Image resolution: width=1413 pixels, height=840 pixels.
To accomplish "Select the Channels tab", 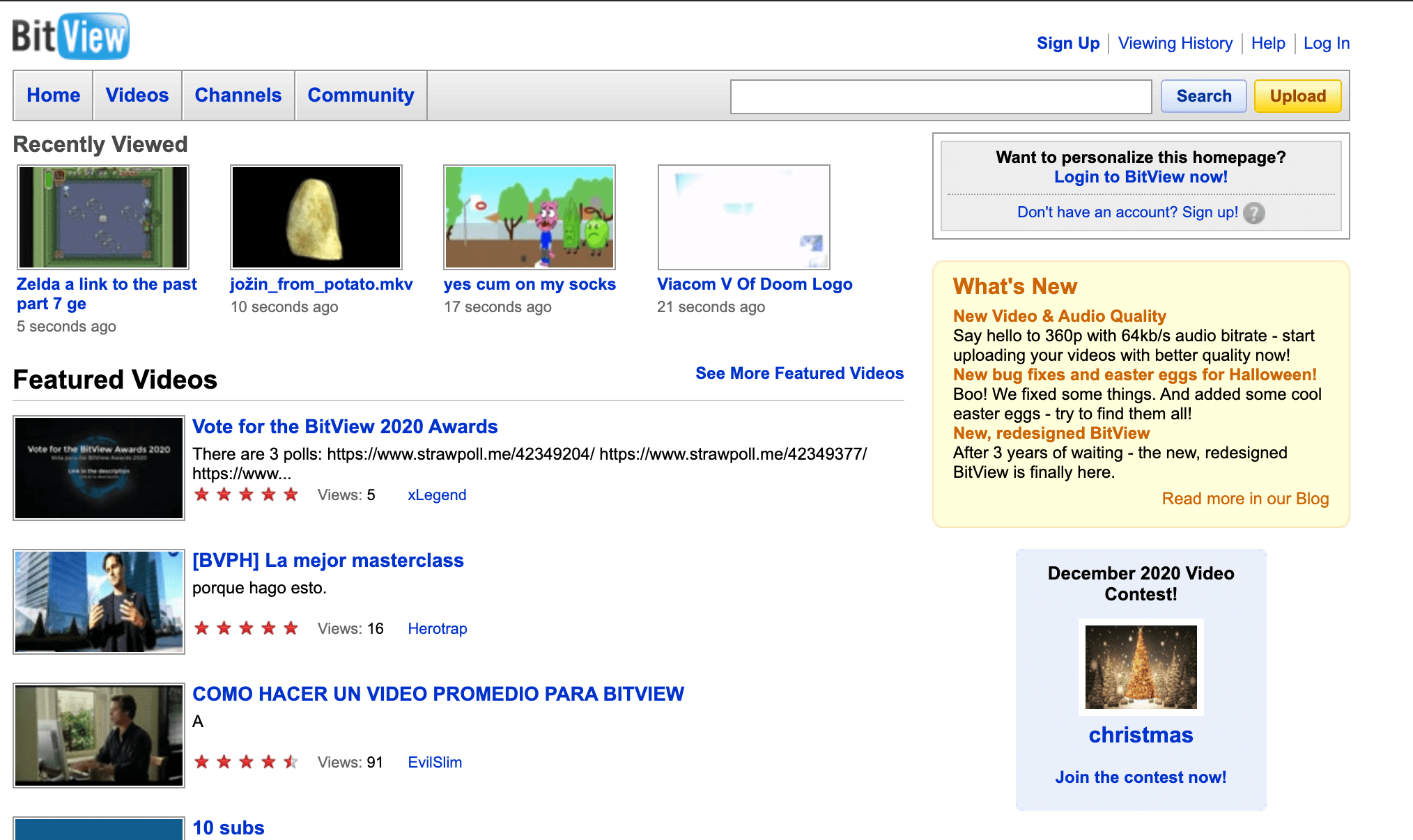I will (238, 95).
